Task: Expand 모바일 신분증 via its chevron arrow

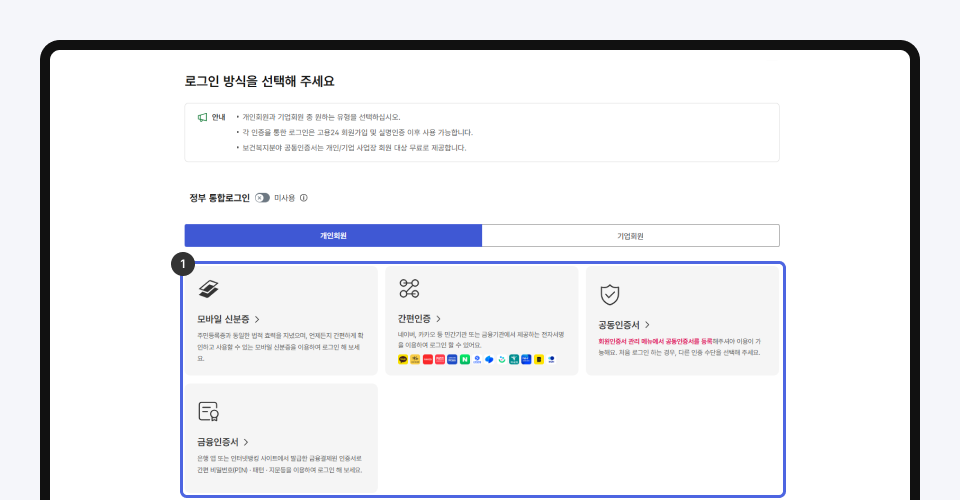Action: point(257,320)
